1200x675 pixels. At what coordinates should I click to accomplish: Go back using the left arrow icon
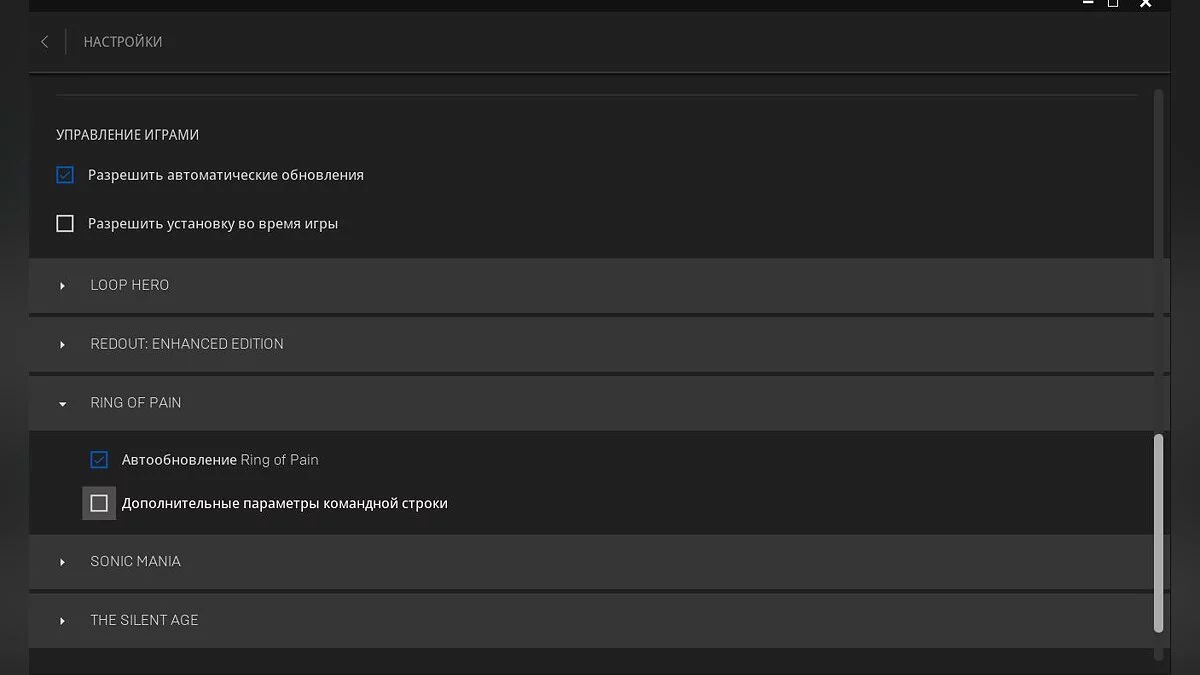pos(44,42)
